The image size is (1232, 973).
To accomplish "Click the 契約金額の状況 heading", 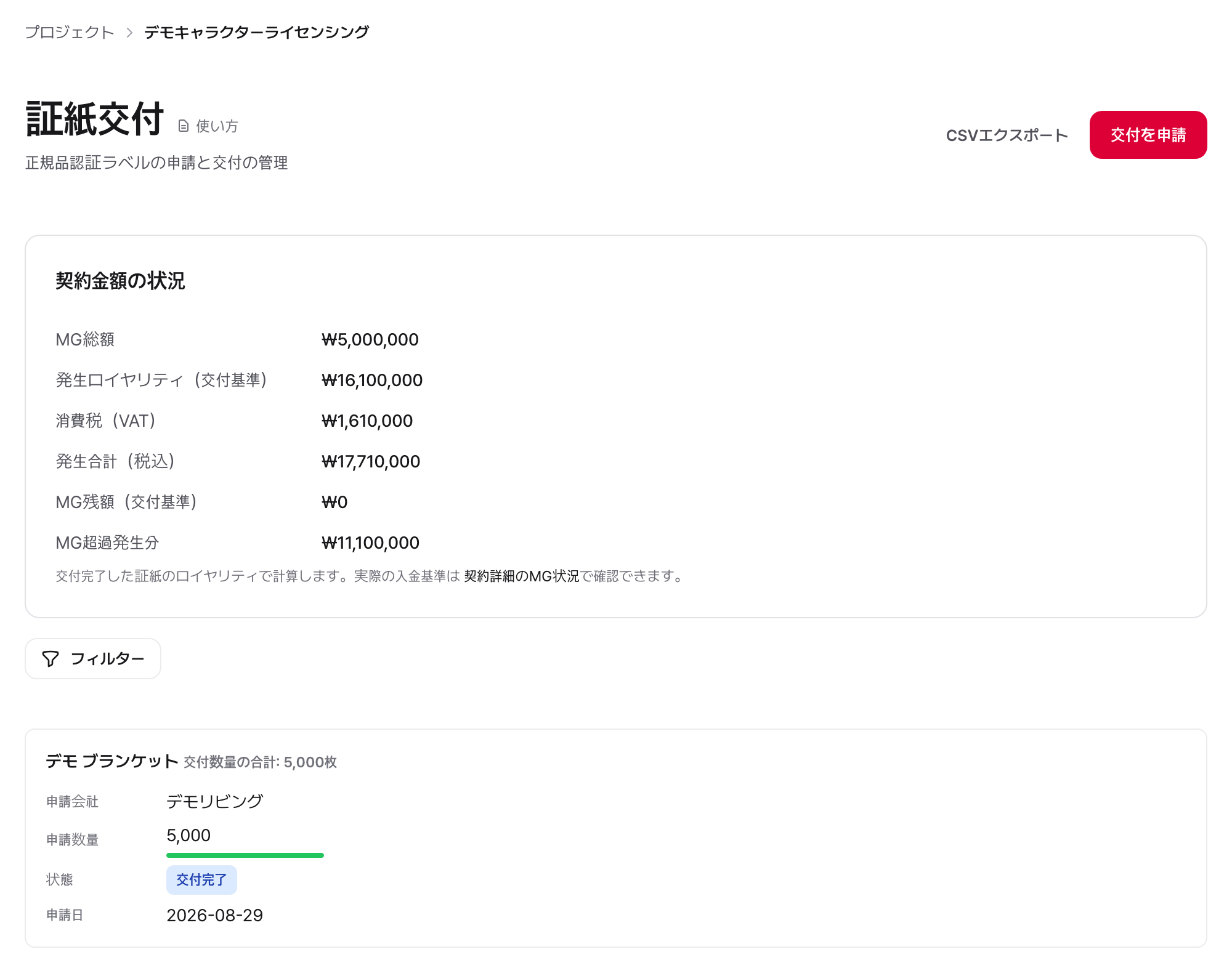I will click(x=120, y=281).
